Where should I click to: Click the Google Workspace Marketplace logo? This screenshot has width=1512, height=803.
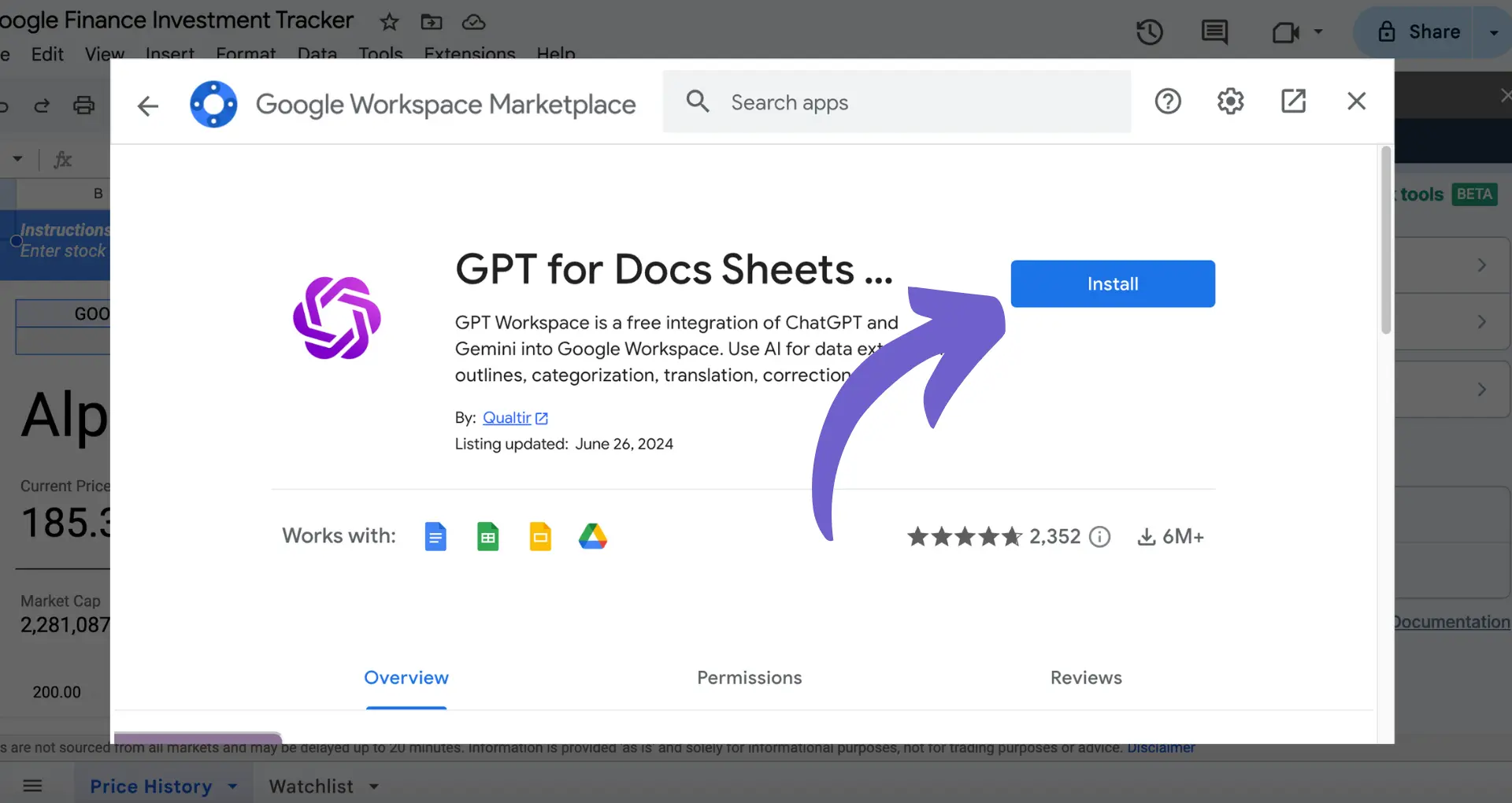(x=213, y=104)
